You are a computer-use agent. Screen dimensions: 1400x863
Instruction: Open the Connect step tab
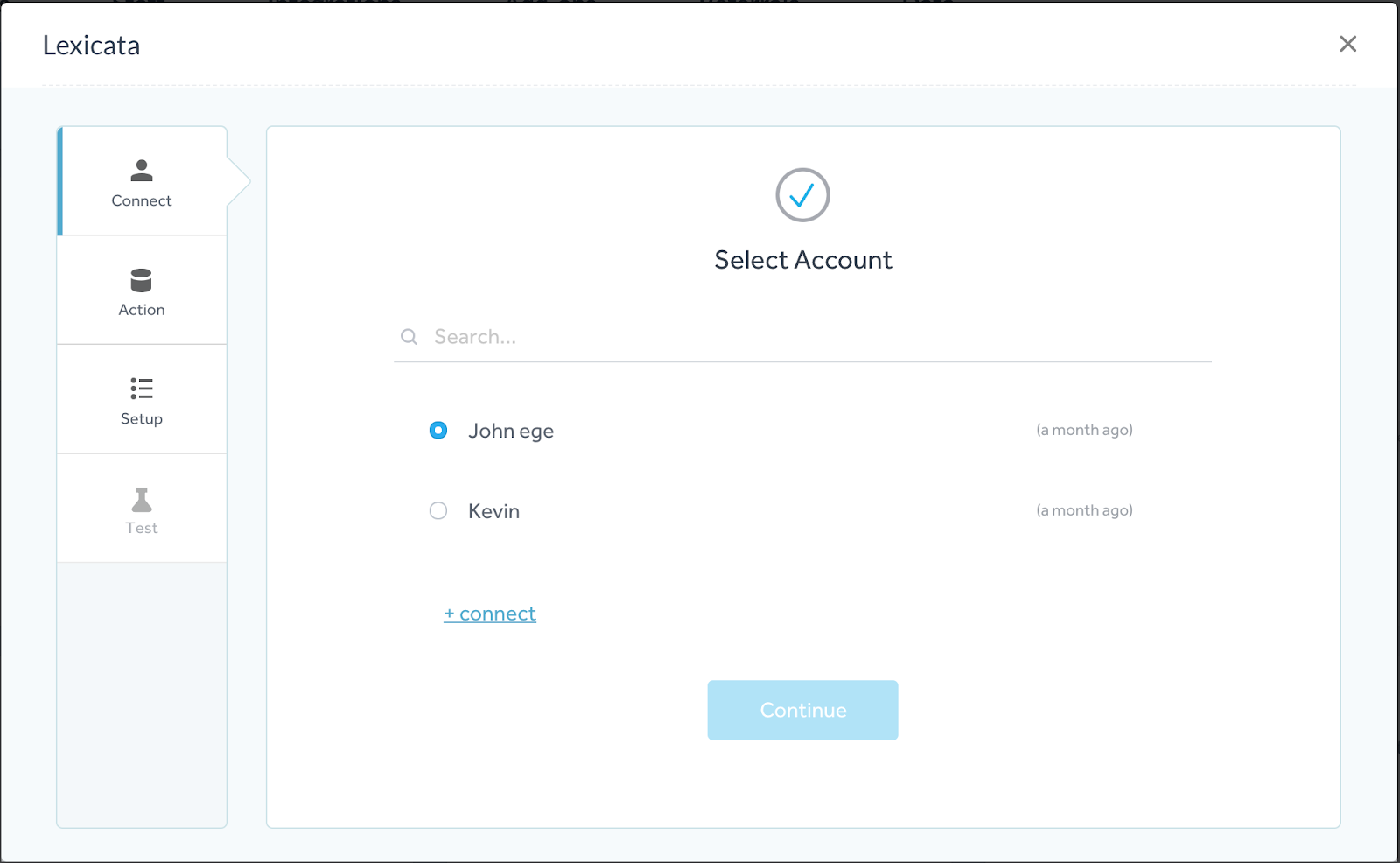(142, 181)
